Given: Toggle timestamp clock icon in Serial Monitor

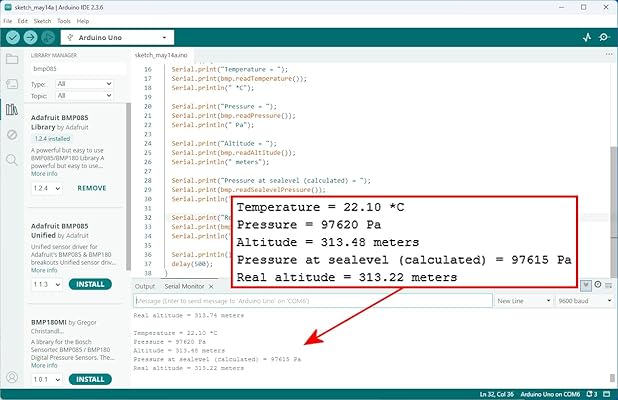Looking at the screenshot, I should tap(598, 285).
